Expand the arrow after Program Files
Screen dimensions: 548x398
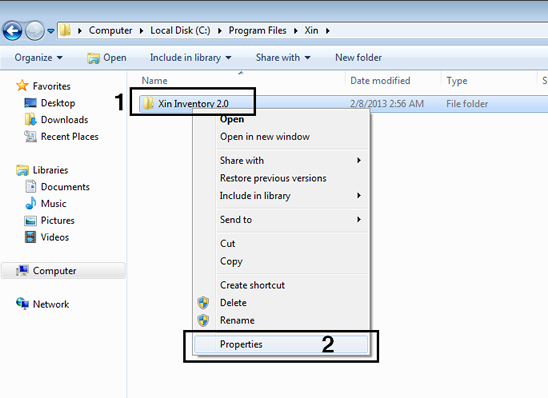pyautogui.click(x=296, y=31)
